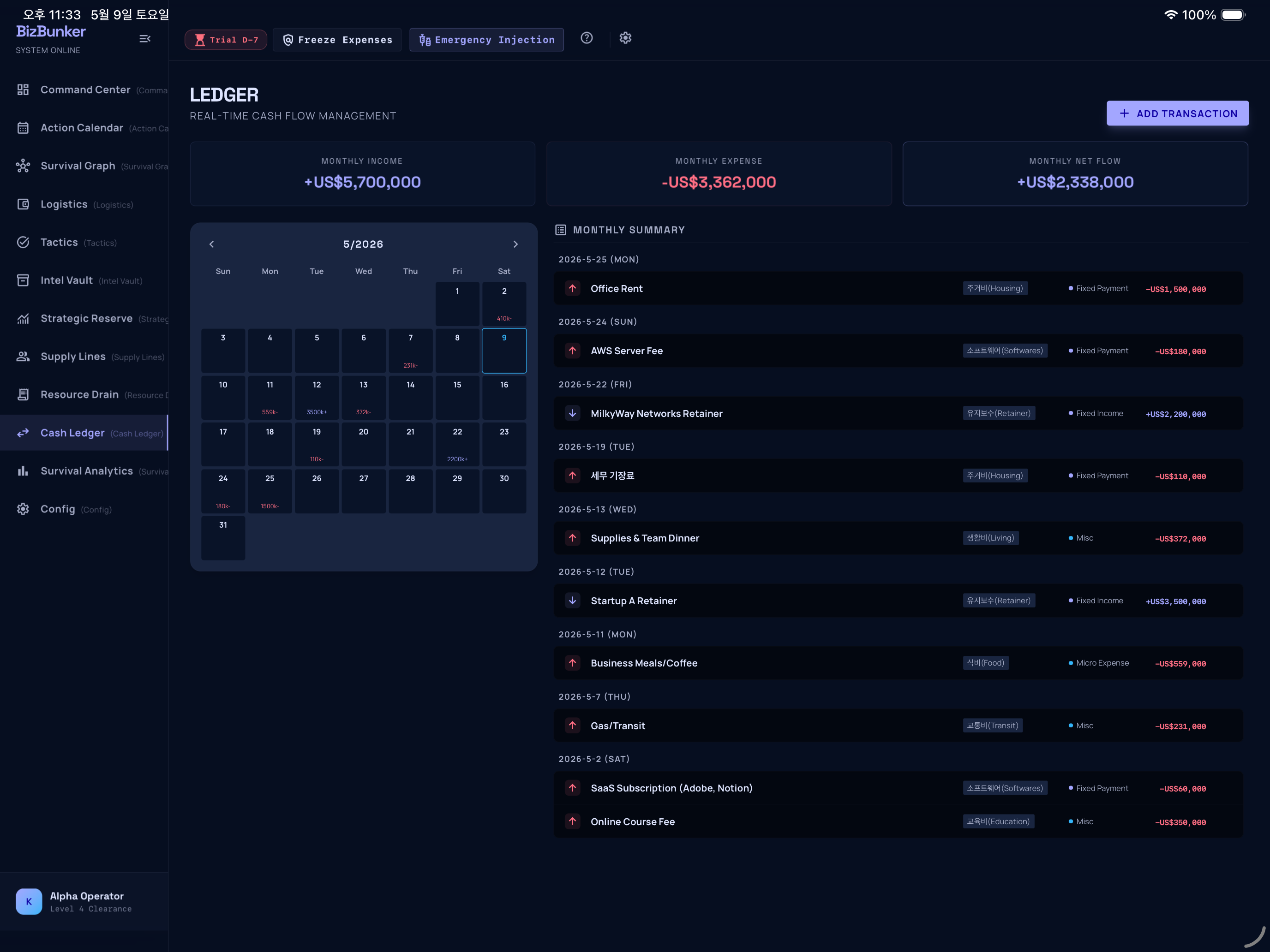Click the BizBunker logo
The image size is (1270, 952).
(x=50, y=31)
